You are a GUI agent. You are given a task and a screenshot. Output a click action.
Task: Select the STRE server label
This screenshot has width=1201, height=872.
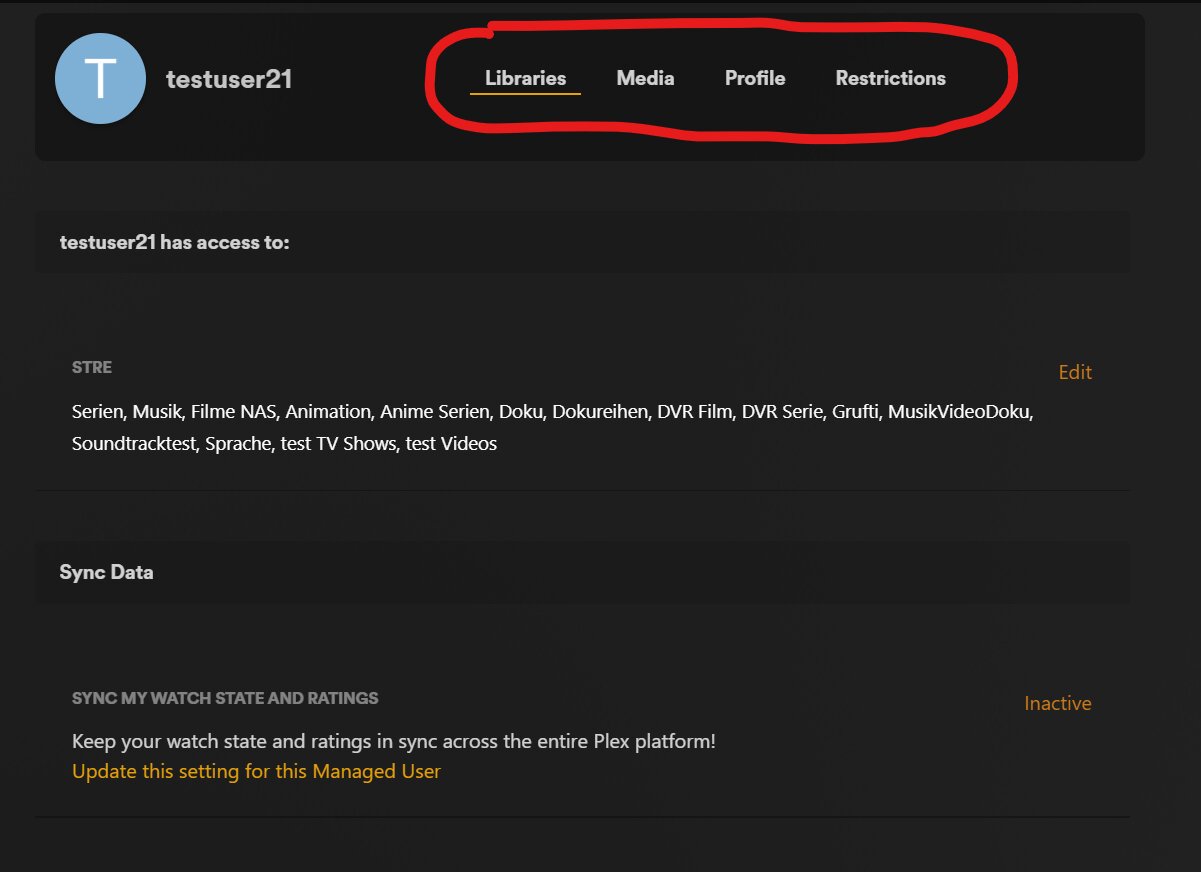(x=92, y=367)
